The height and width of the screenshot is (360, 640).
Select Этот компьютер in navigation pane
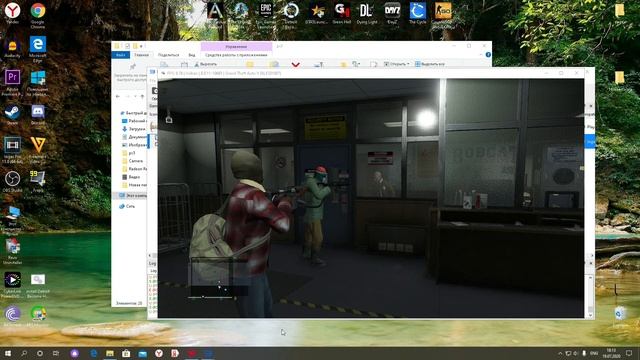(x=133, y=196)
